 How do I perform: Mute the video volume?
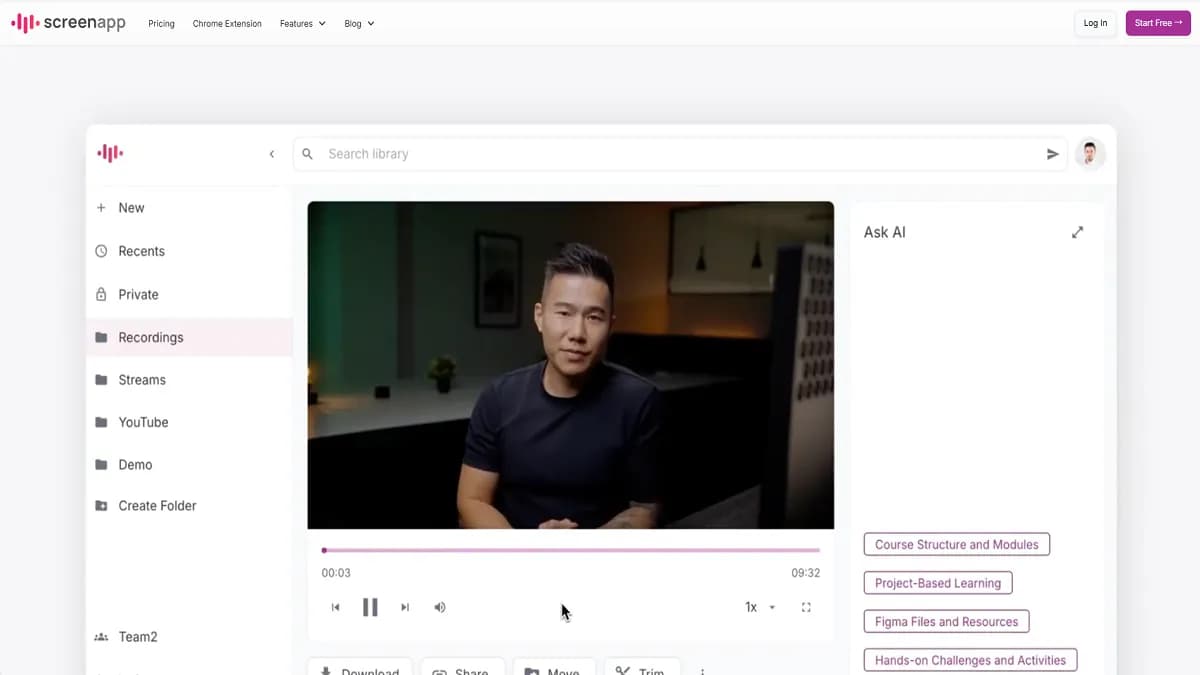click(x=440, y=607)
